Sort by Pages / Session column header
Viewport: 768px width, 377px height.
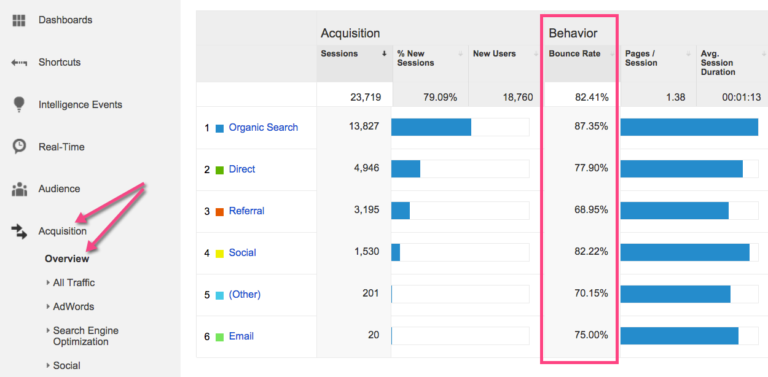658,63
